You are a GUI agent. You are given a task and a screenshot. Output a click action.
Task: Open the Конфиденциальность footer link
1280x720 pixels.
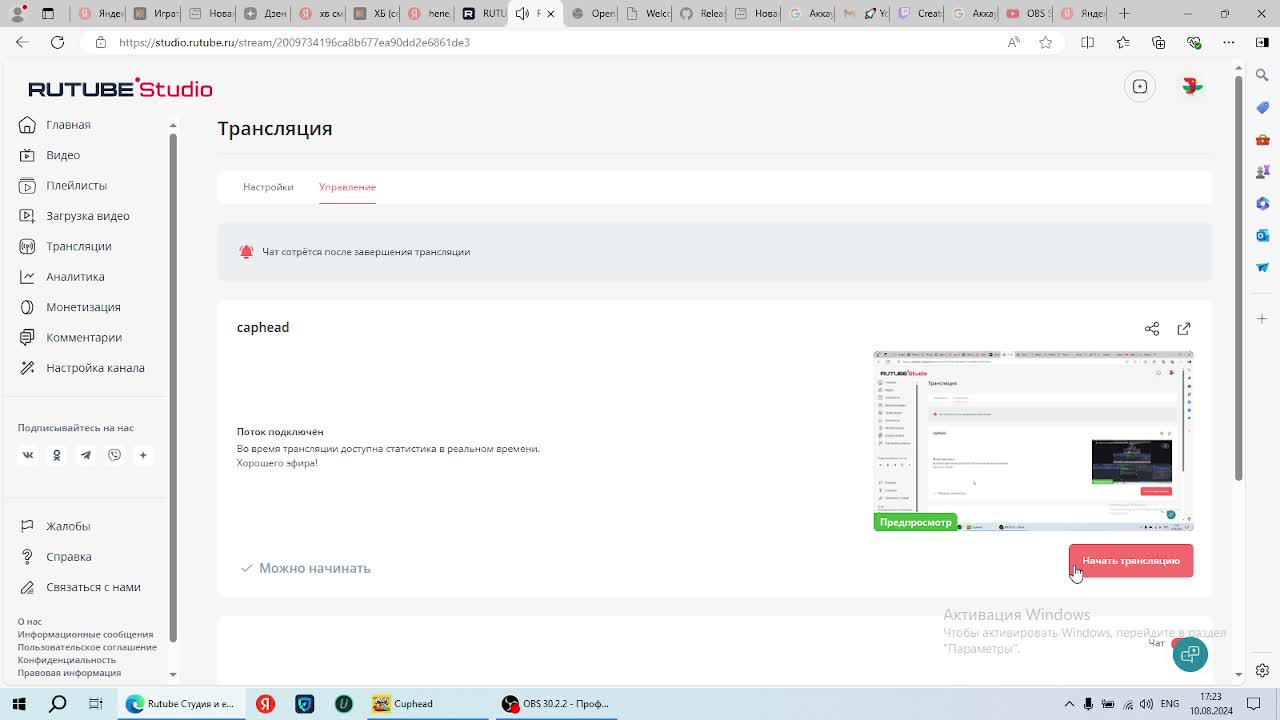(66, 660)
